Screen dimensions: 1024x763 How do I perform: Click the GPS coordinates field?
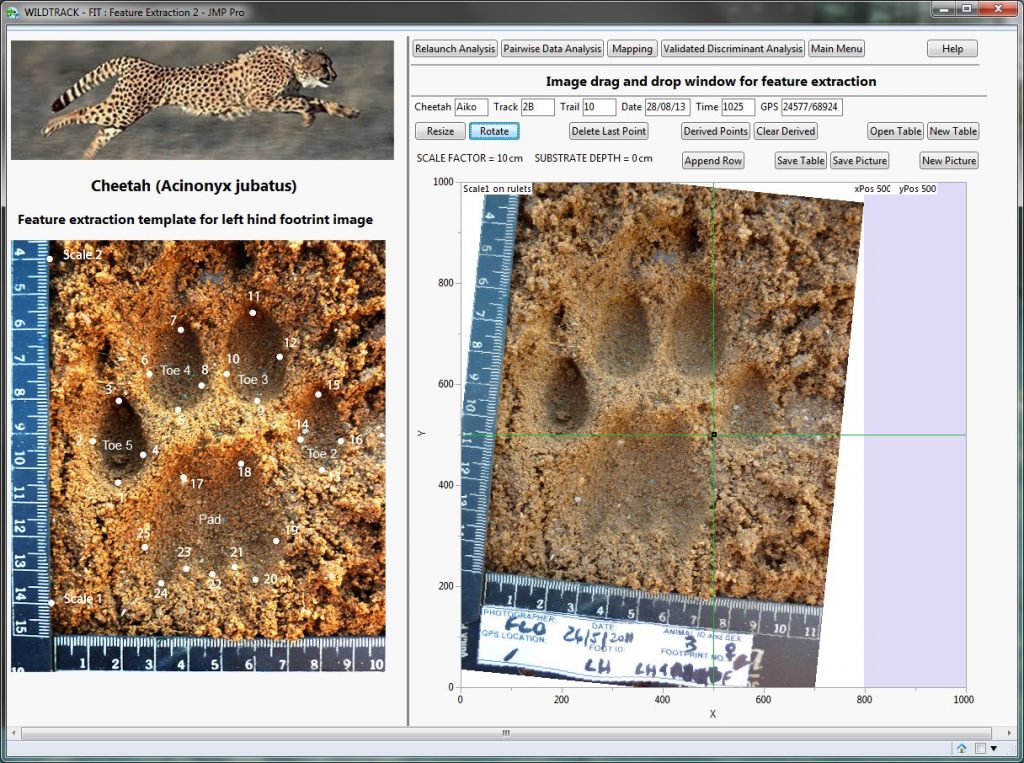[811, 107]
